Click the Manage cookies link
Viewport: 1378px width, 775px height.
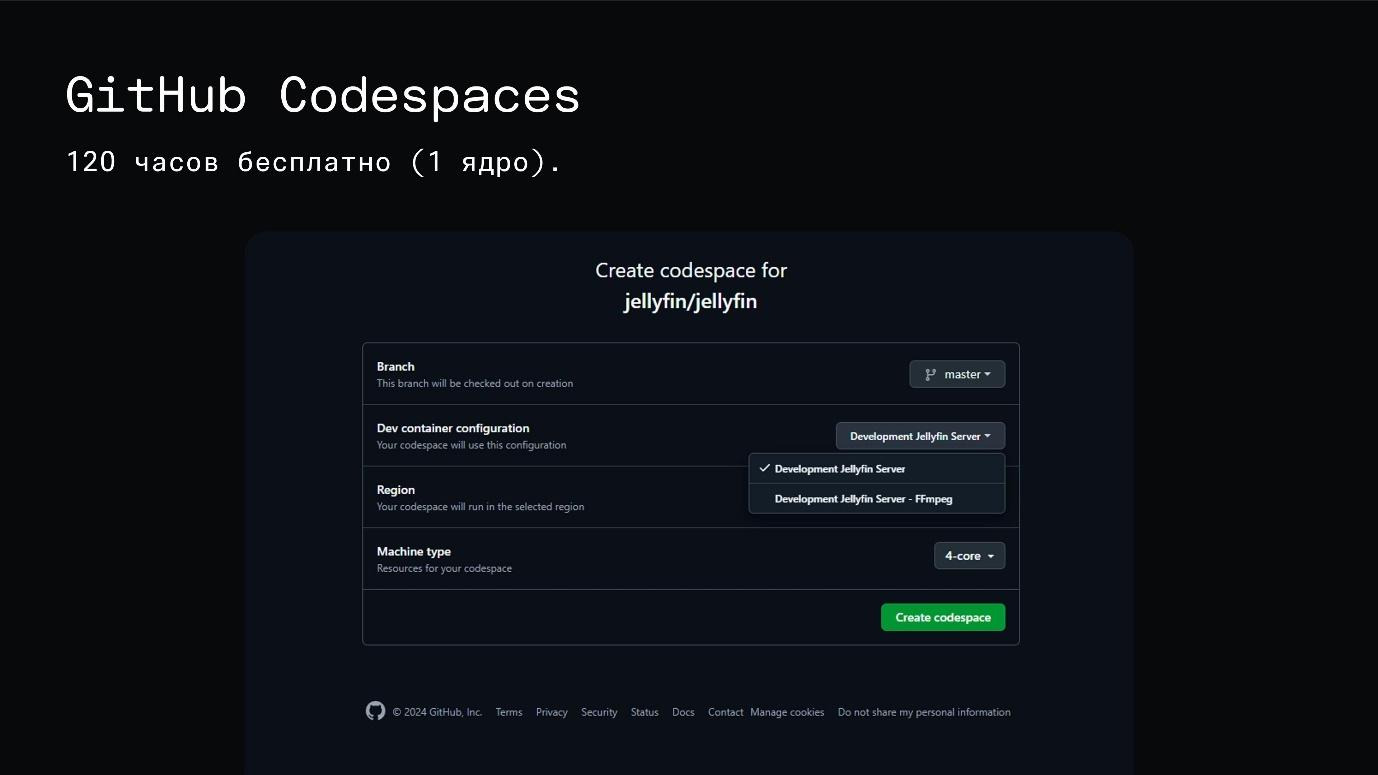click(787, 711)
